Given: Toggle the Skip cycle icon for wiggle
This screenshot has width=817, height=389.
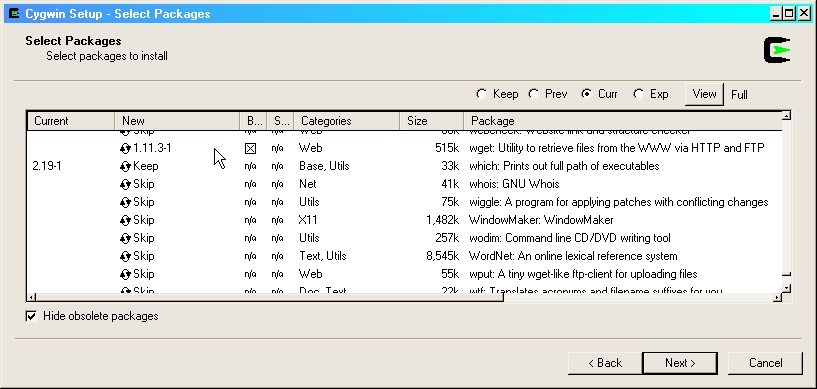Looking at the screenshot, I should [x=125, y=203].
